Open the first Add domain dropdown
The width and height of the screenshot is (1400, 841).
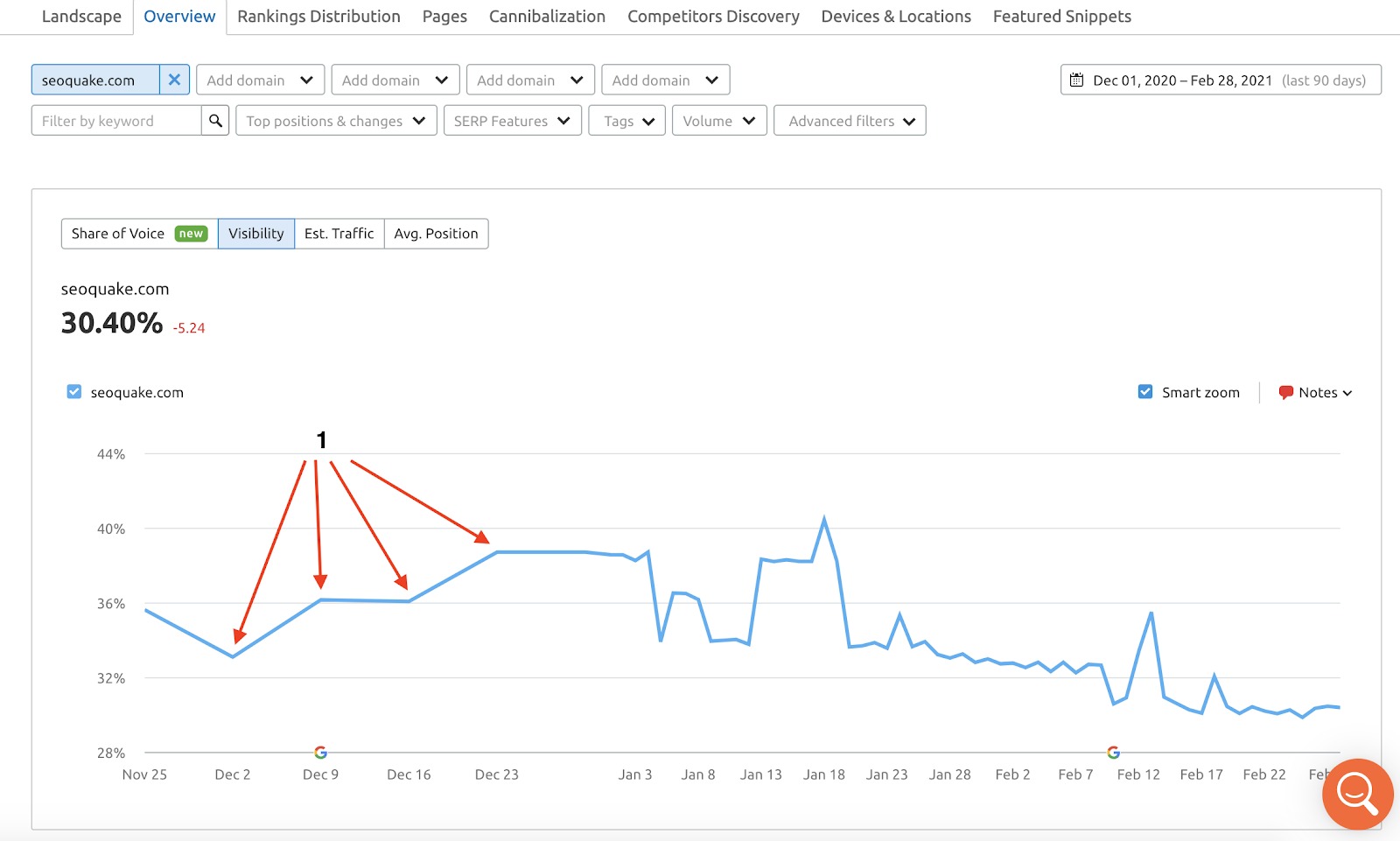pyautogui.click(x=260, y=80)
